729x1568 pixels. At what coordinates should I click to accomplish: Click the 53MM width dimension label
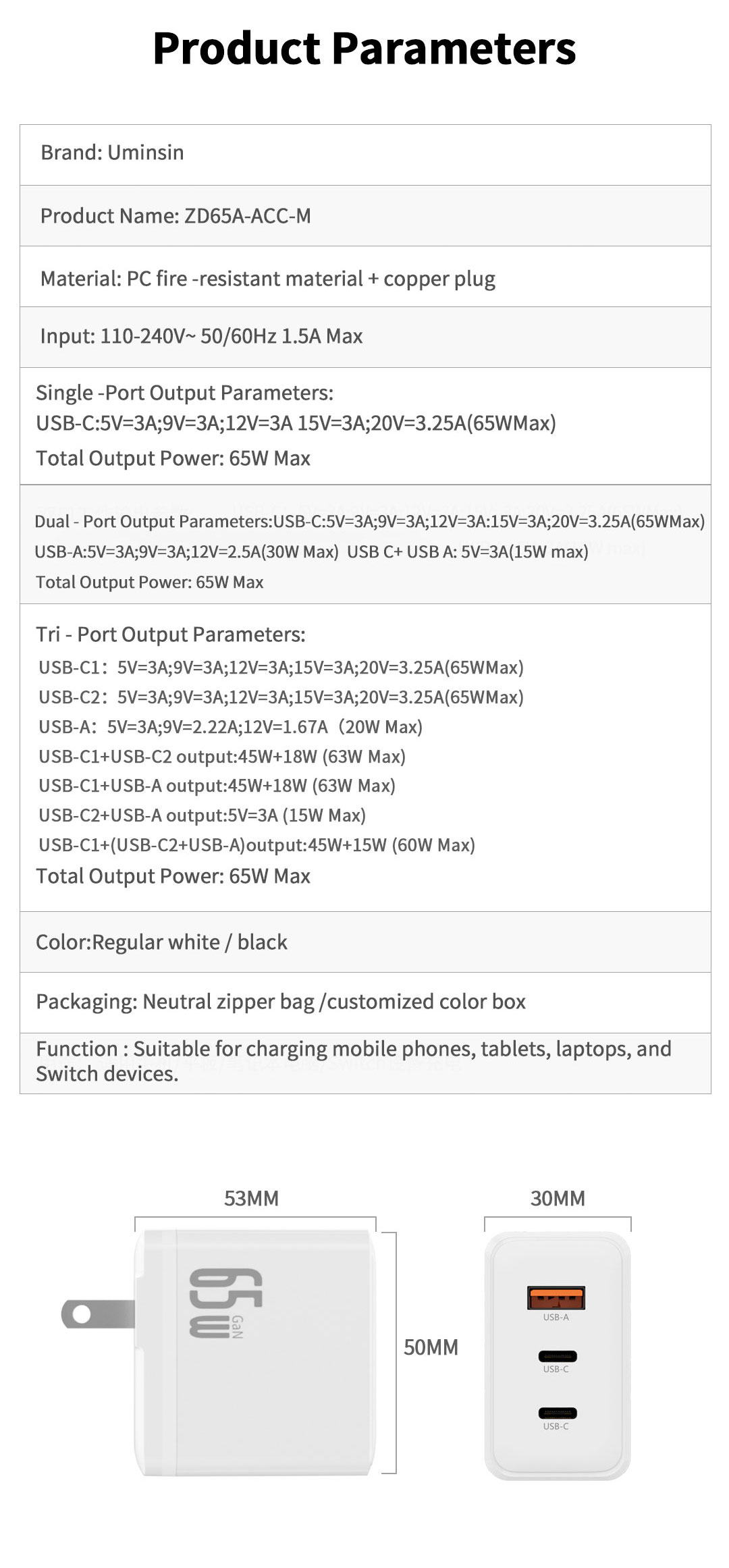click(251, 1199)
